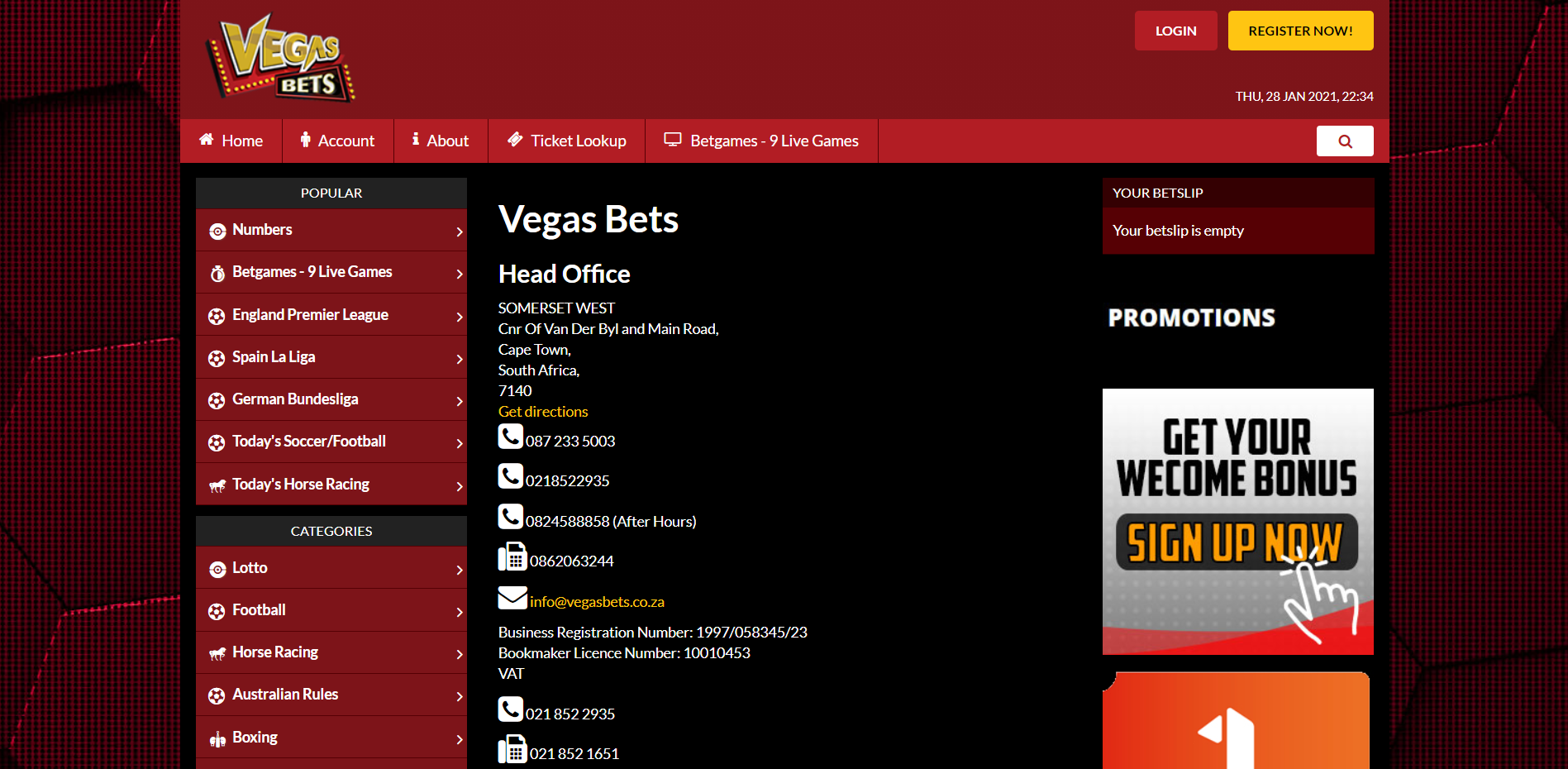Expand Lotto category chevron
Viewport: 1568px width, 769px height.
(460, 571)
